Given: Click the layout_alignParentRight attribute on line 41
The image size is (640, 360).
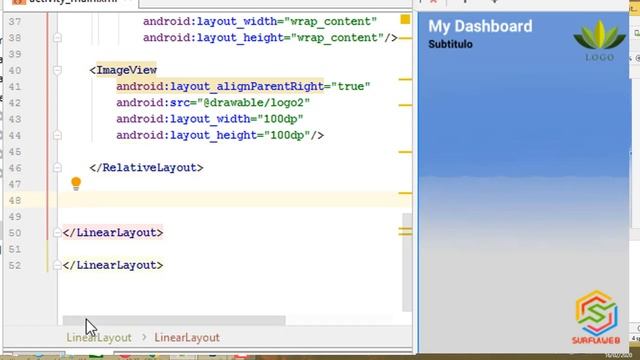Looking at the screenshot, I should click(x=220, y=87).
